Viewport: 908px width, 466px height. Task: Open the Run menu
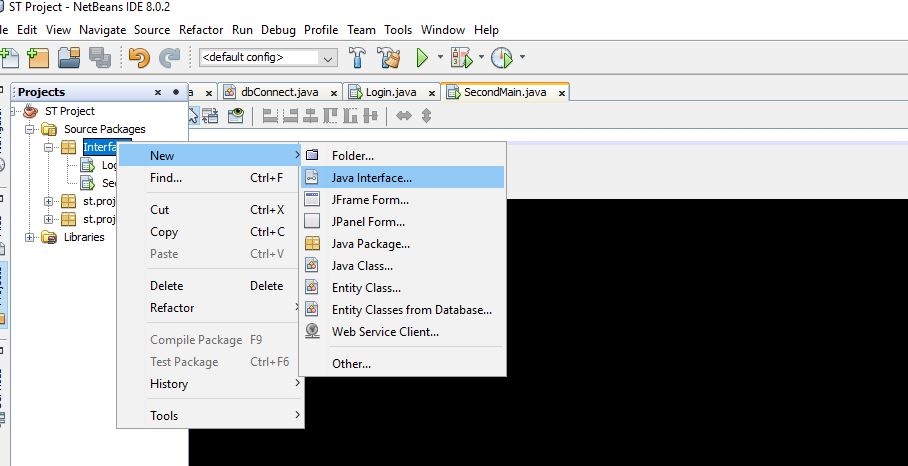(242, 30)
